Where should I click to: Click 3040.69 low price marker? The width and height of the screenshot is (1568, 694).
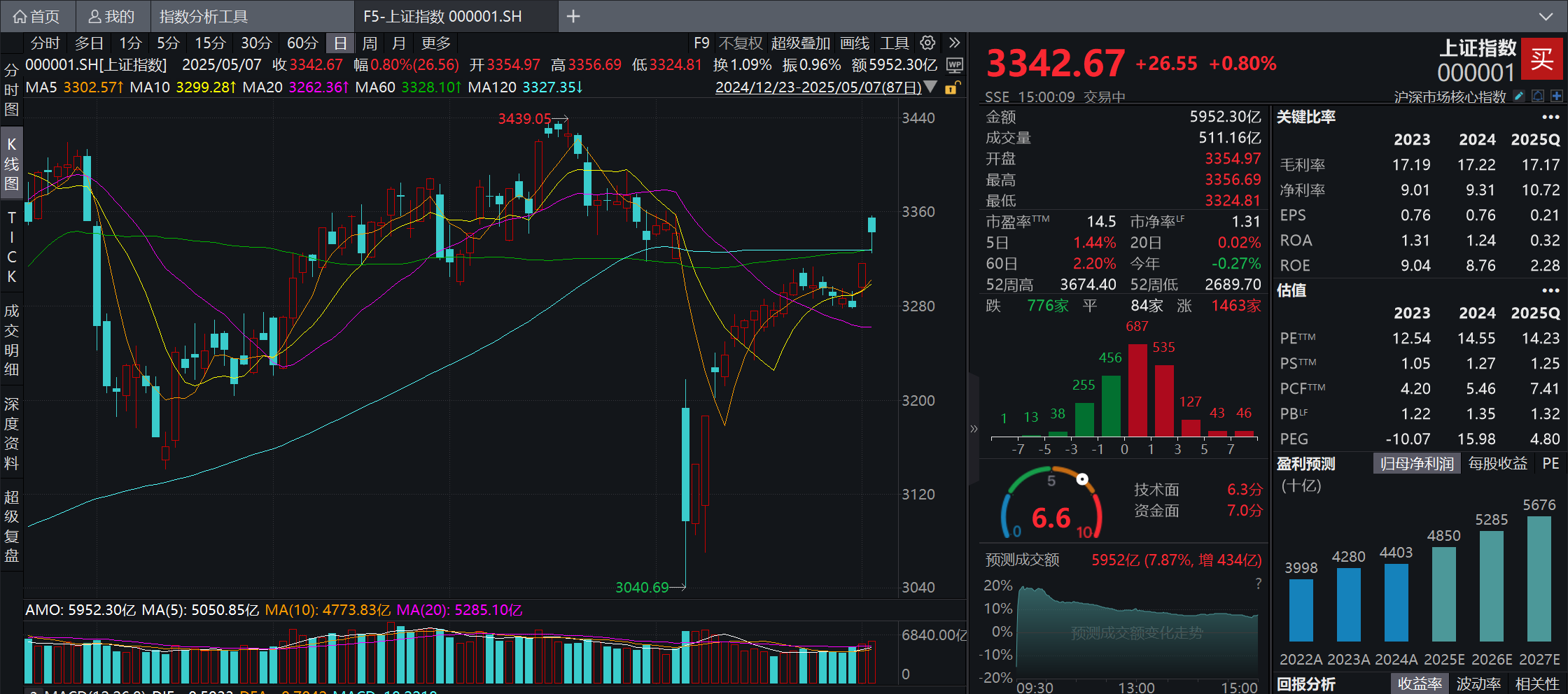pos(642,588)
